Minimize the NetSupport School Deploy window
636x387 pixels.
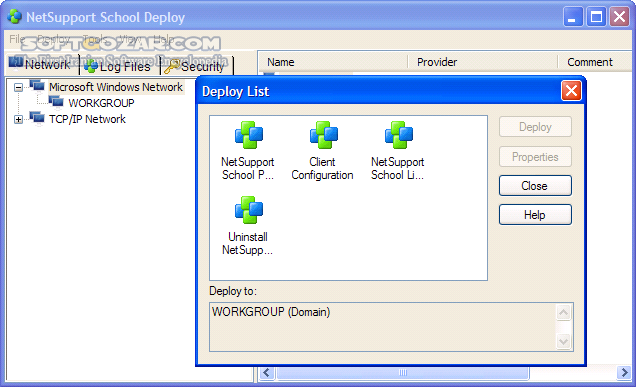pyautogui.click(x=573, y=17)
